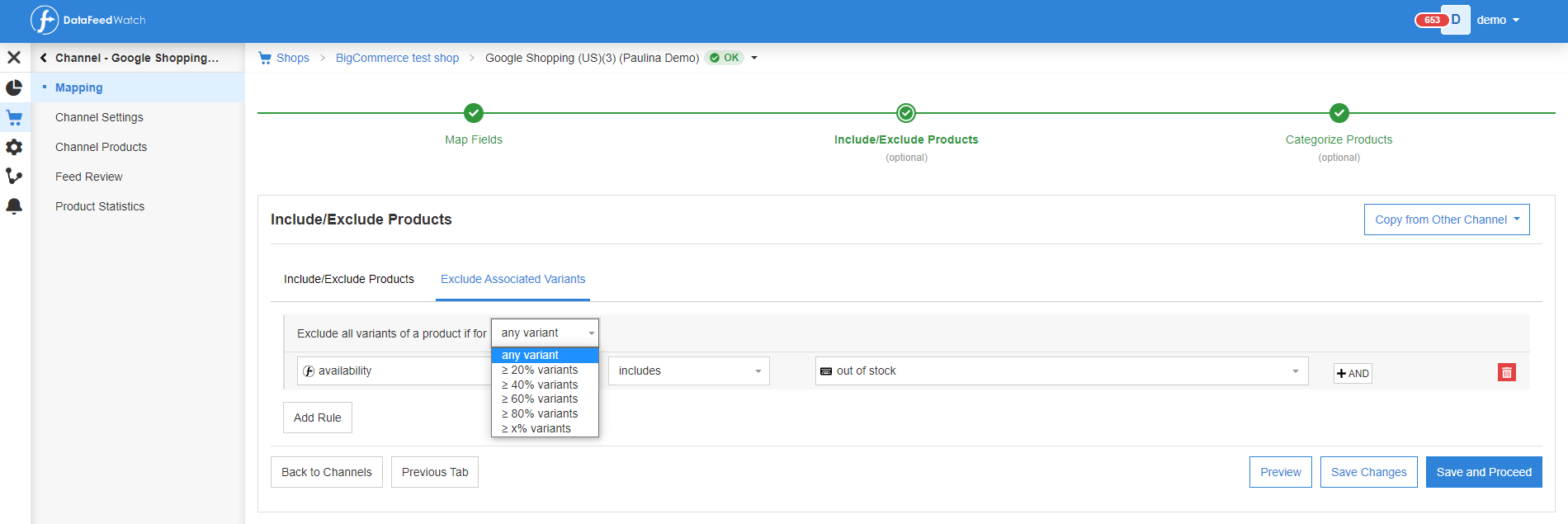Click the Add Rule button
Screen dimensions: 1568x524
pos(317,418)
